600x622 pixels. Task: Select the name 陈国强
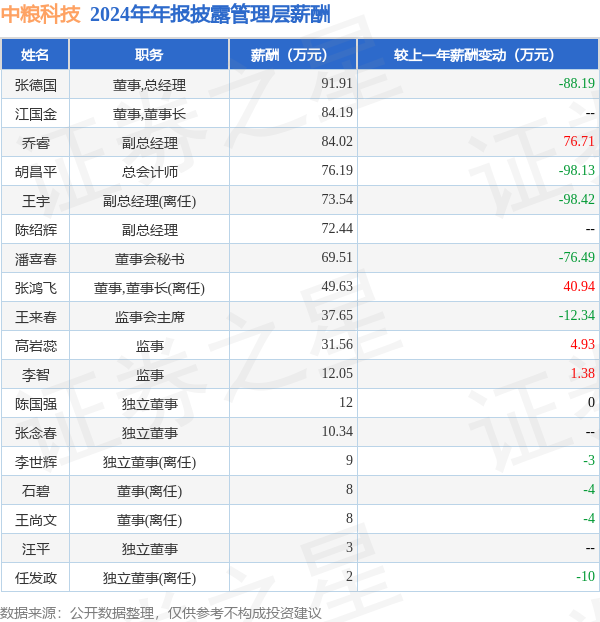point(36,404)
